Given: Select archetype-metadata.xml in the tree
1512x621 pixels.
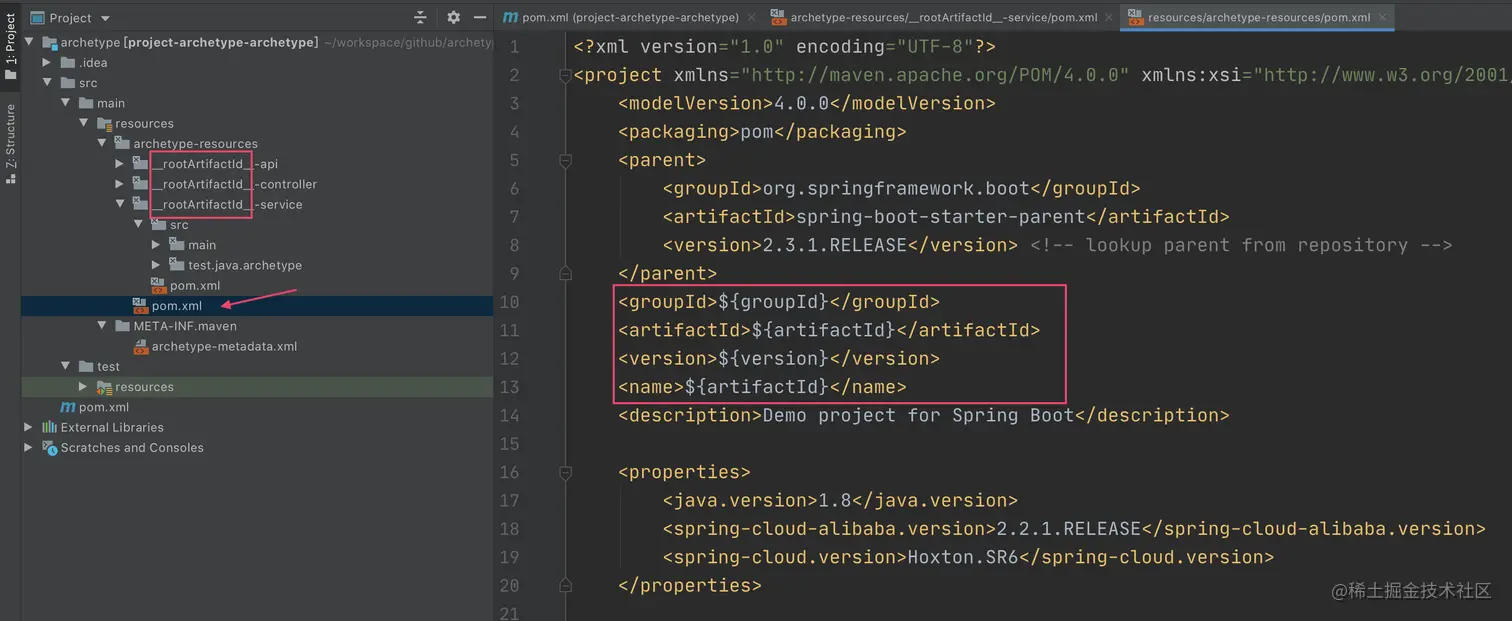Looking at the screenshot, I should pos(224,346).
